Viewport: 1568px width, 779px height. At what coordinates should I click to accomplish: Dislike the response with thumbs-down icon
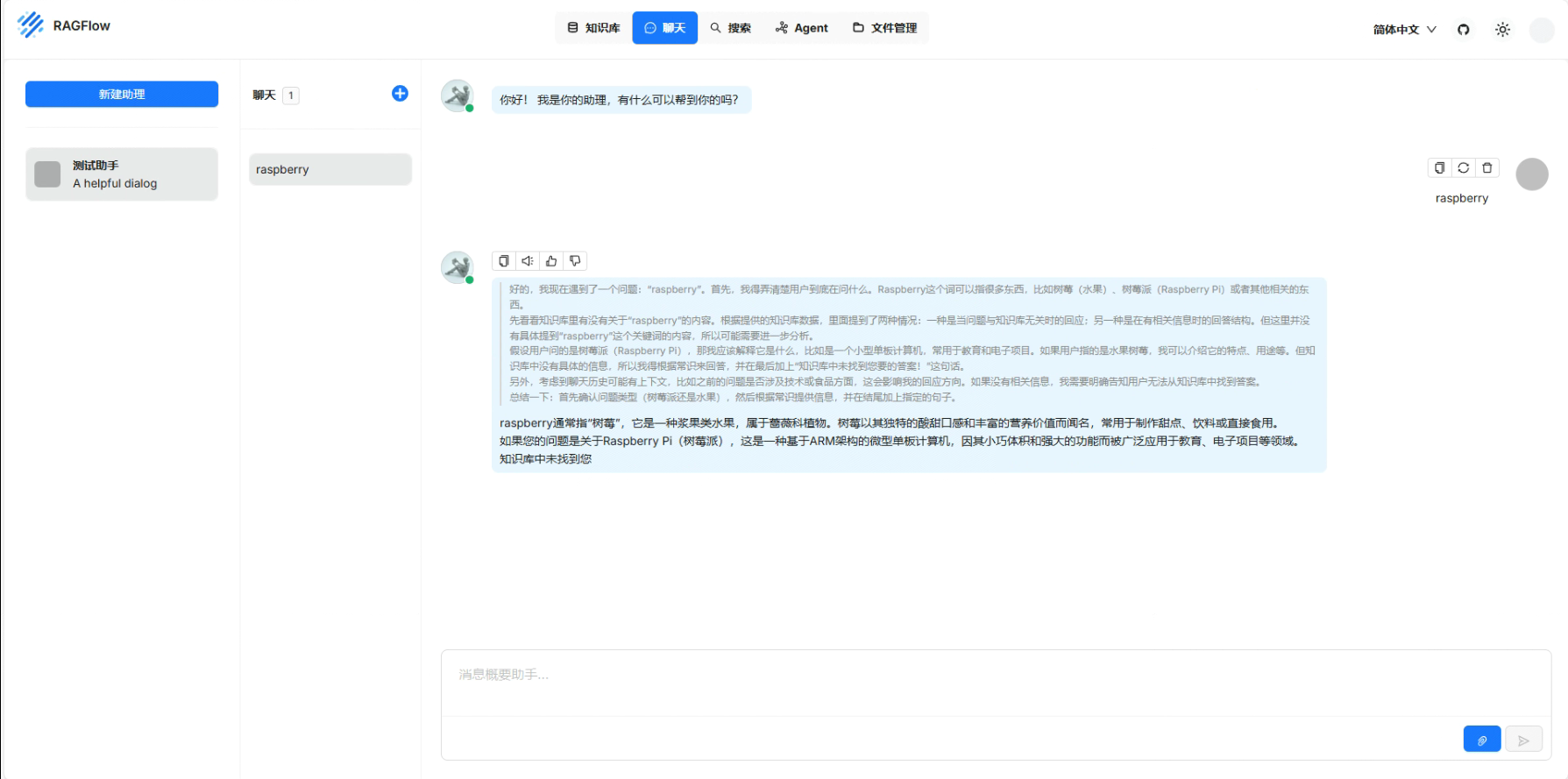click(x=575, y=261)
